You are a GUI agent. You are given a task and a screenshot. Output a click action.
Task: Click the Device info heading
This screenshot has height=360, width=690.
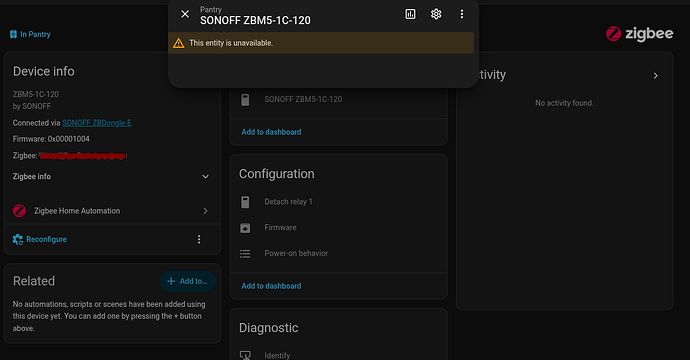(44, 71)
